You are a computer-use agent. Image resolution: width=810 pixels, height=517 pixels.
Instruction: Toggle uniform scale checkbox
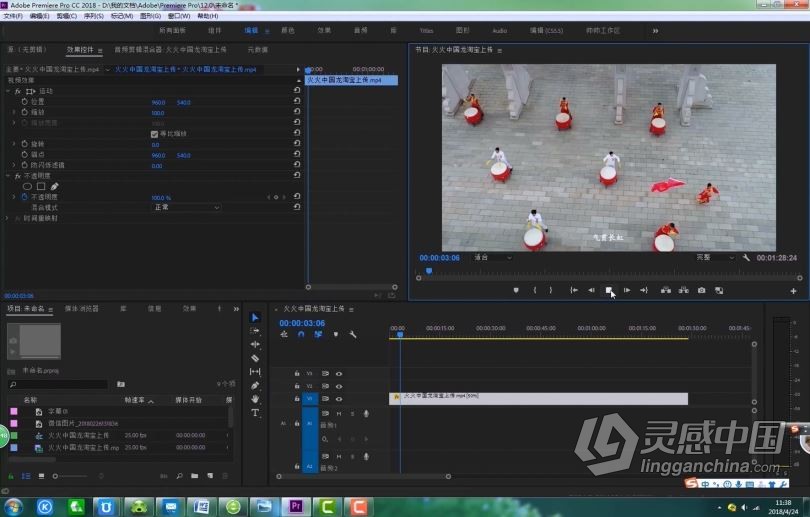click(x=154, y=134)
